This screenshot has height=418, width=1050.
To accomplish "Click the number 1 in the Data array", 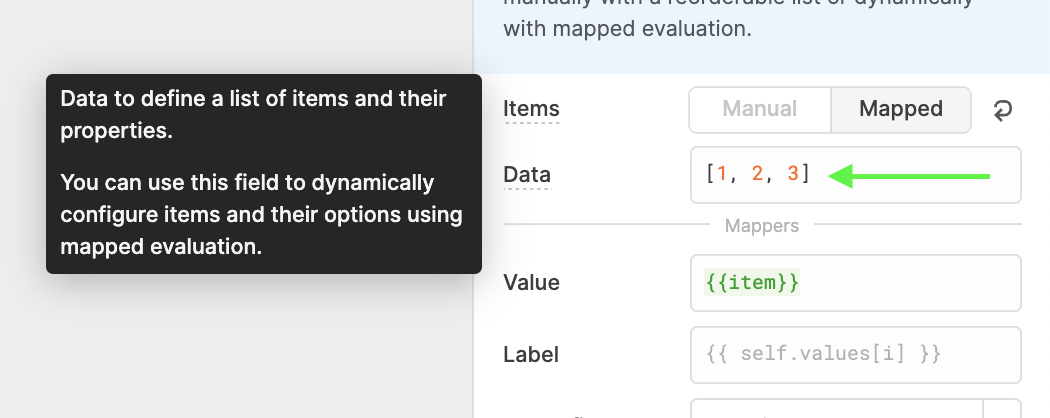I will [721, 174].
